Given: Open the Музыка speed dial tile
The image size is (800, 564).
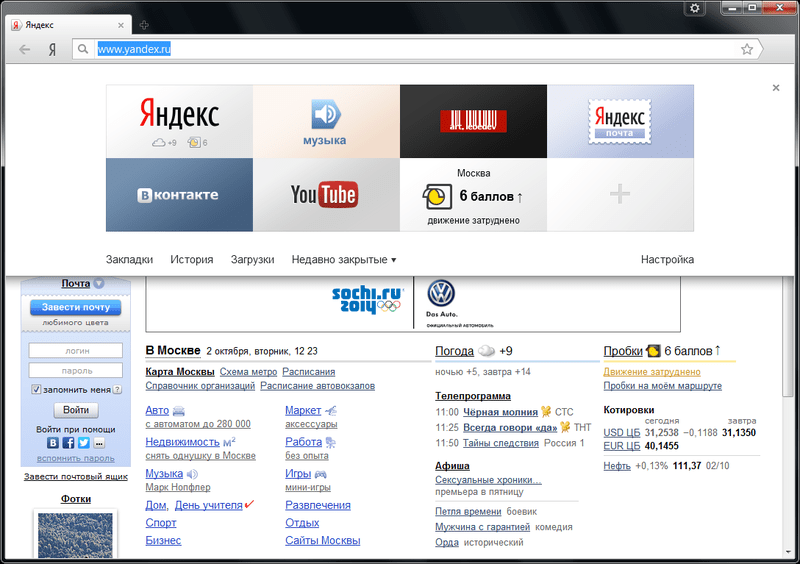Looking at the screenshot, I should pos(327,121).
